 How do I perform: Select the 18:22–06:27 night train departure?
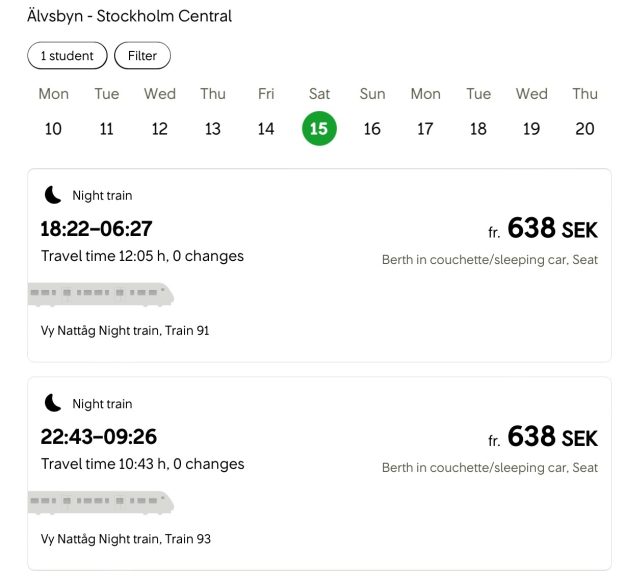(319, 265)
